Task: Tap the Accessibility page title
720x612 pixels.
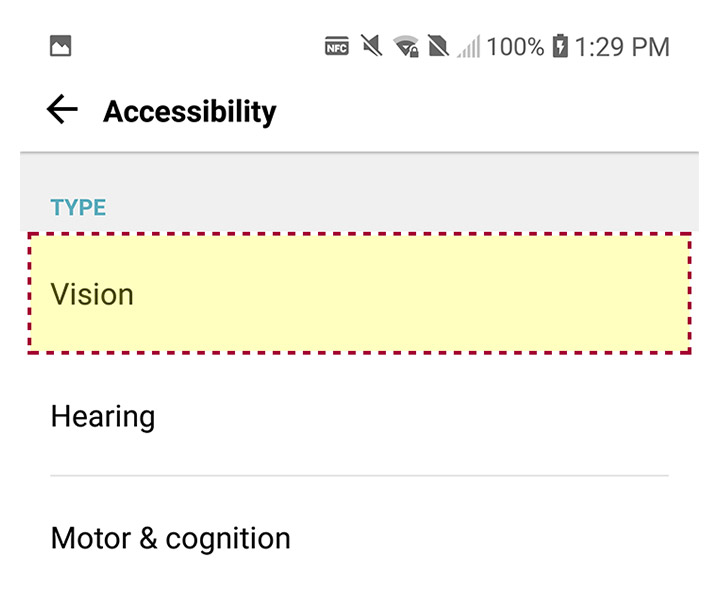Action: (x=190, y=112)
